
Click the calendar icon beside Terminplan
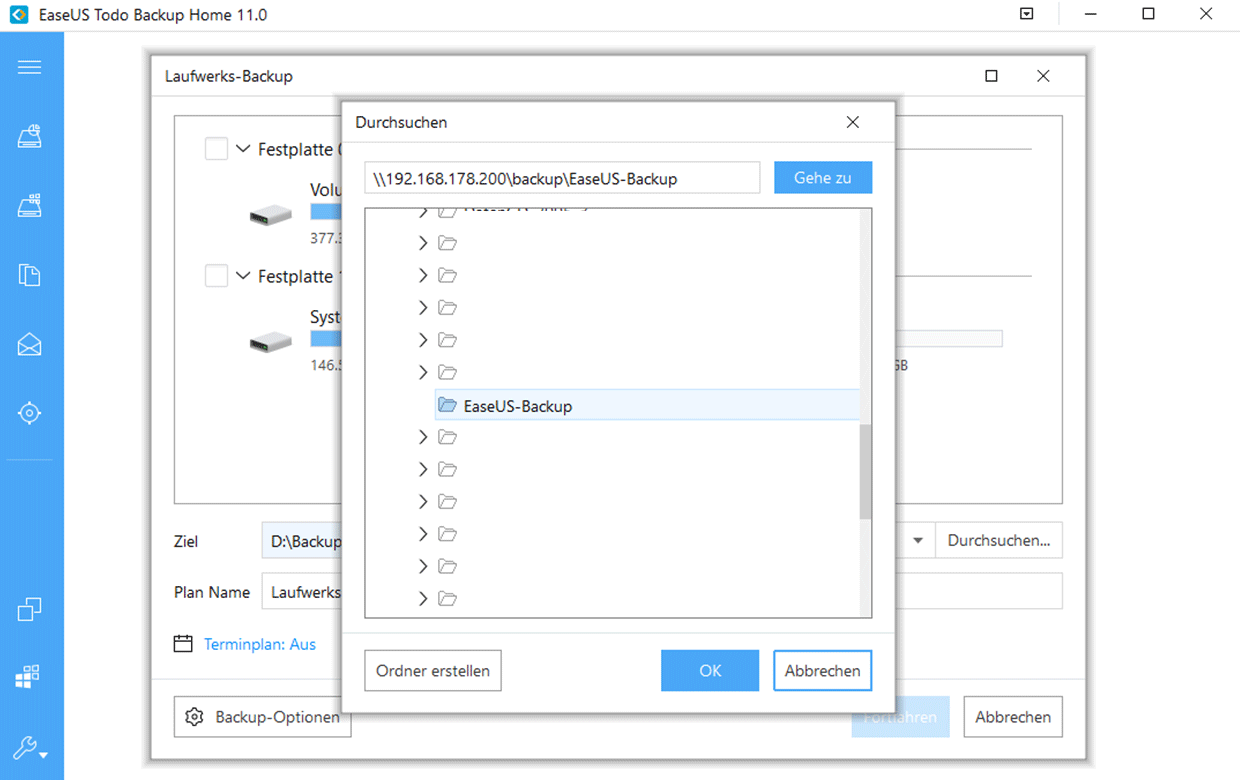tap(183, 644)
